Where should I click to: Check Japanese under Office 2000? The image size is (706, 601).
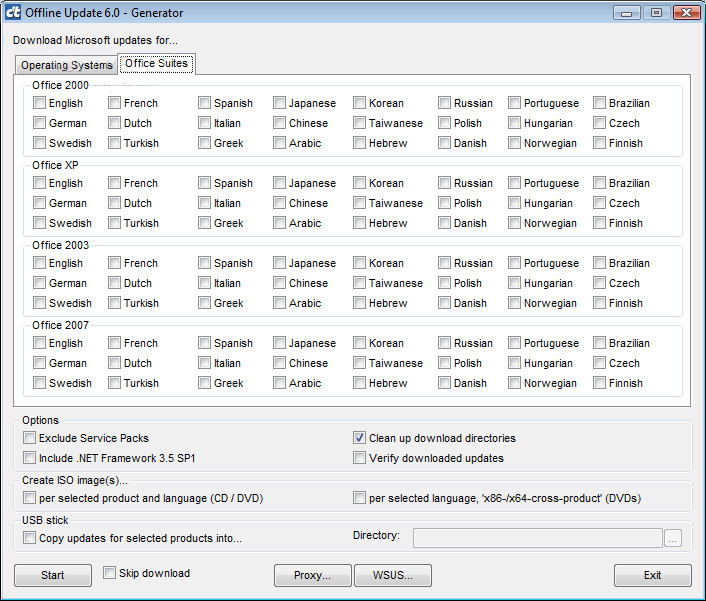tap(279, 103)
